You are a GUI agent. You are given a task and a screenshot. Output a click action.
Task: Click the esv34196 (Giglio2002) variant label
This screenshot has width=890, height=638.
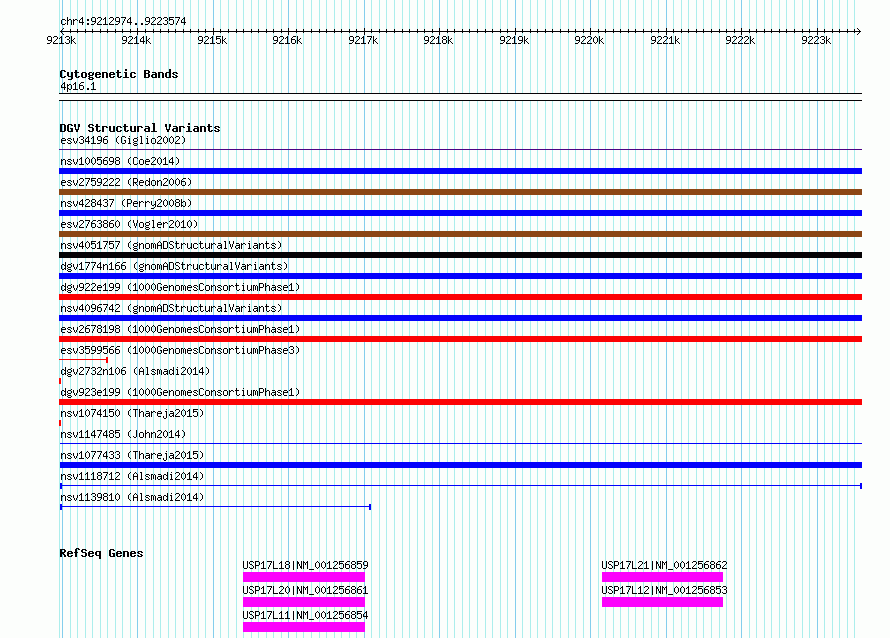pyautogui.click(x=123, y=140)
